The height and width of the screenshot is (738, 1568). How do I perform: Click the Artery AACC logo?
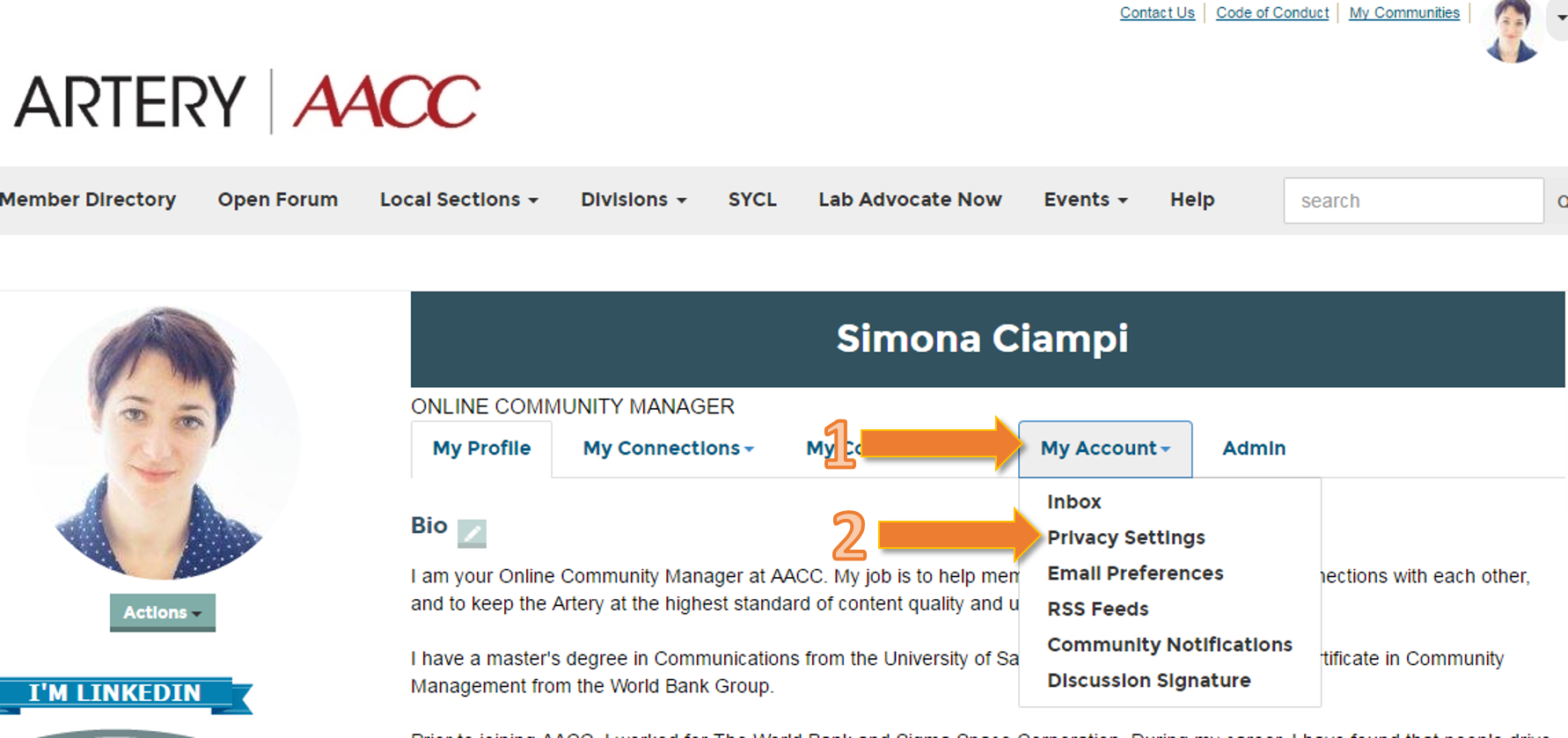click(x=247, y=102)
